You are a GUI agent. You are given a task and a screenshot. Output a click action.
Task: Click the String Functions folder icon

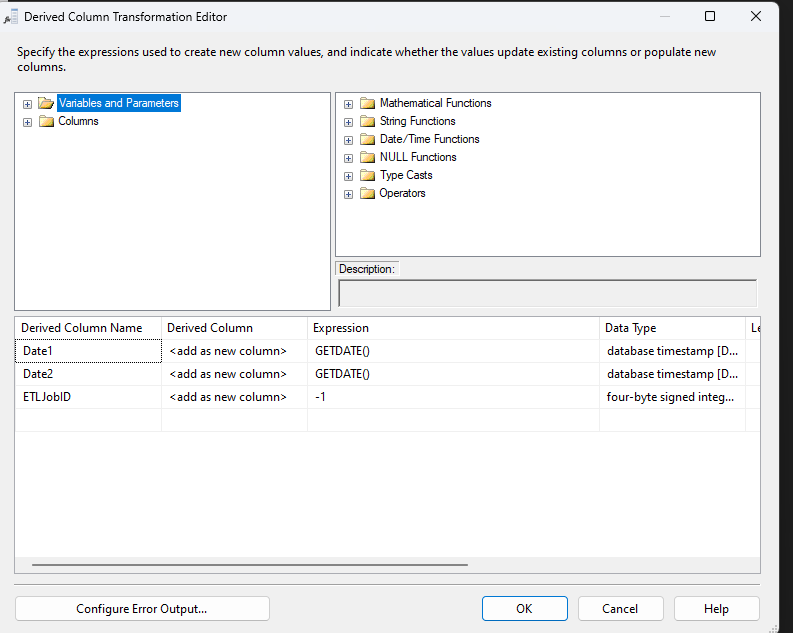pyautogui.click(x=367, y=121)
